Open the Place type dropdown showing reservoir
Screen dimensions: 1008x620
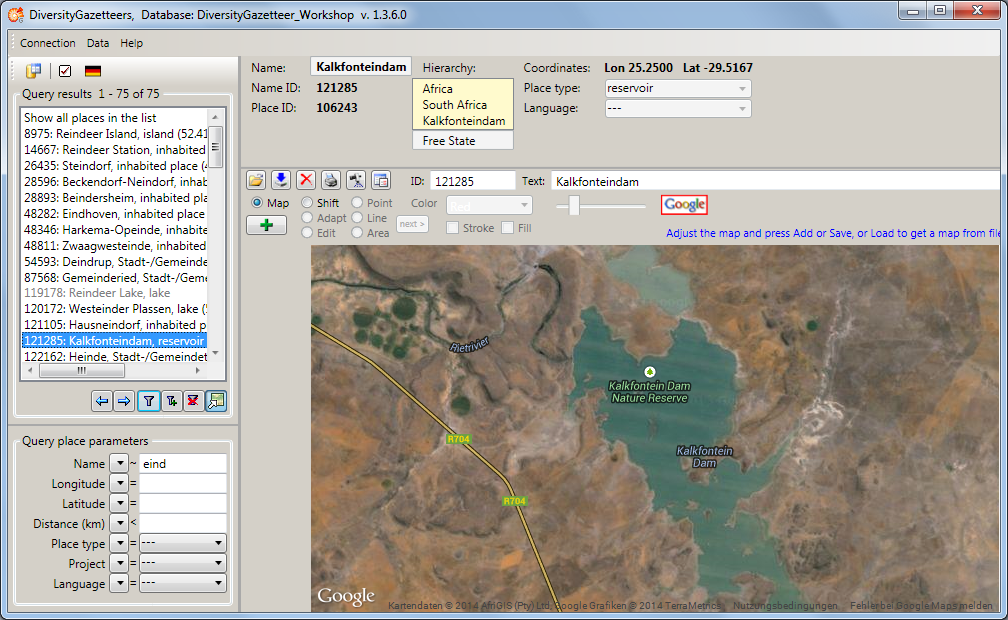[678, 88]
